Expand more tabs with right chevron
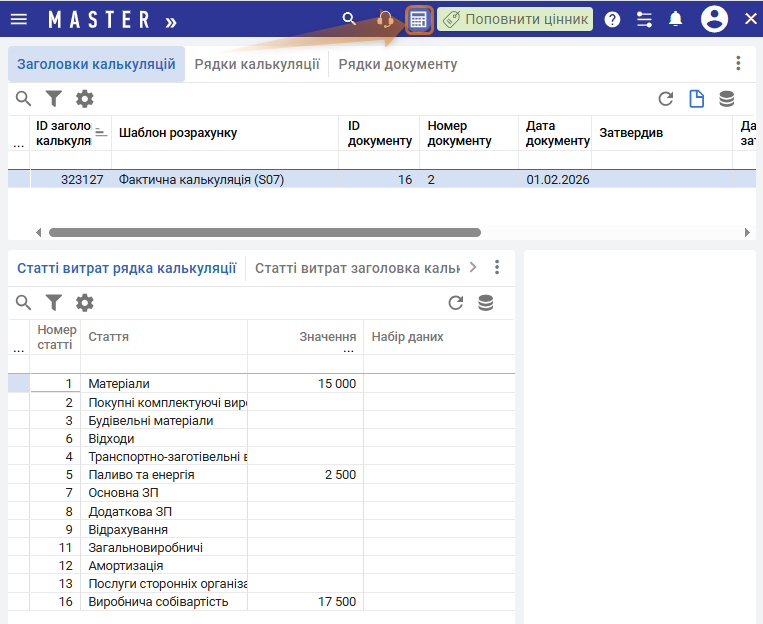 [473, 268]
